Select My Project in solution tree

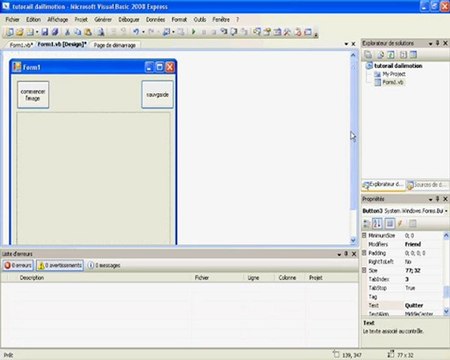click(394, 74)
